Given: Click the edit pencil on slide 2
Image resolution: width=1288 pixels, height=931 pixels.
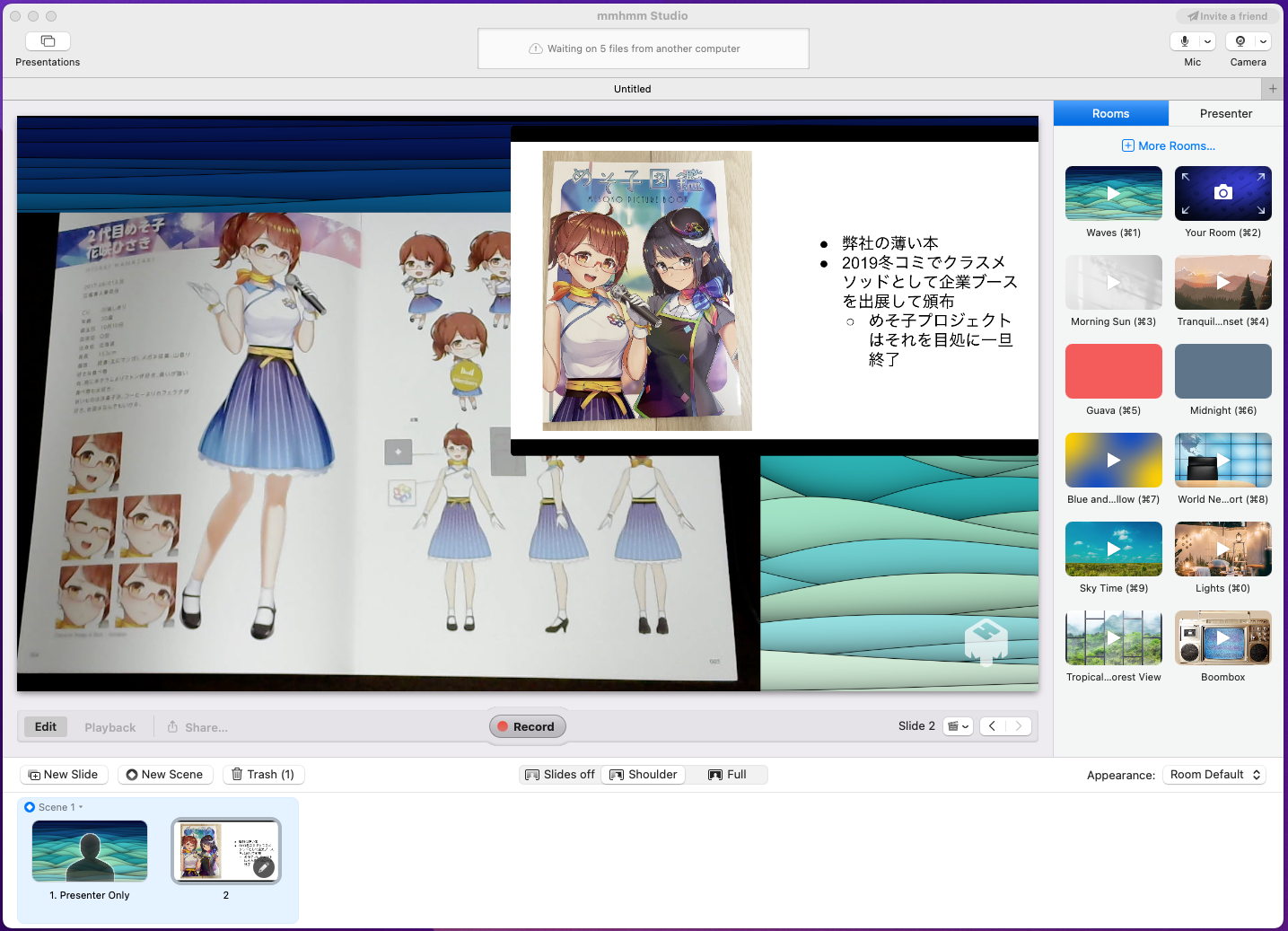Looking at the screenshot, I should pyautogui.click(x=264, y=867).
